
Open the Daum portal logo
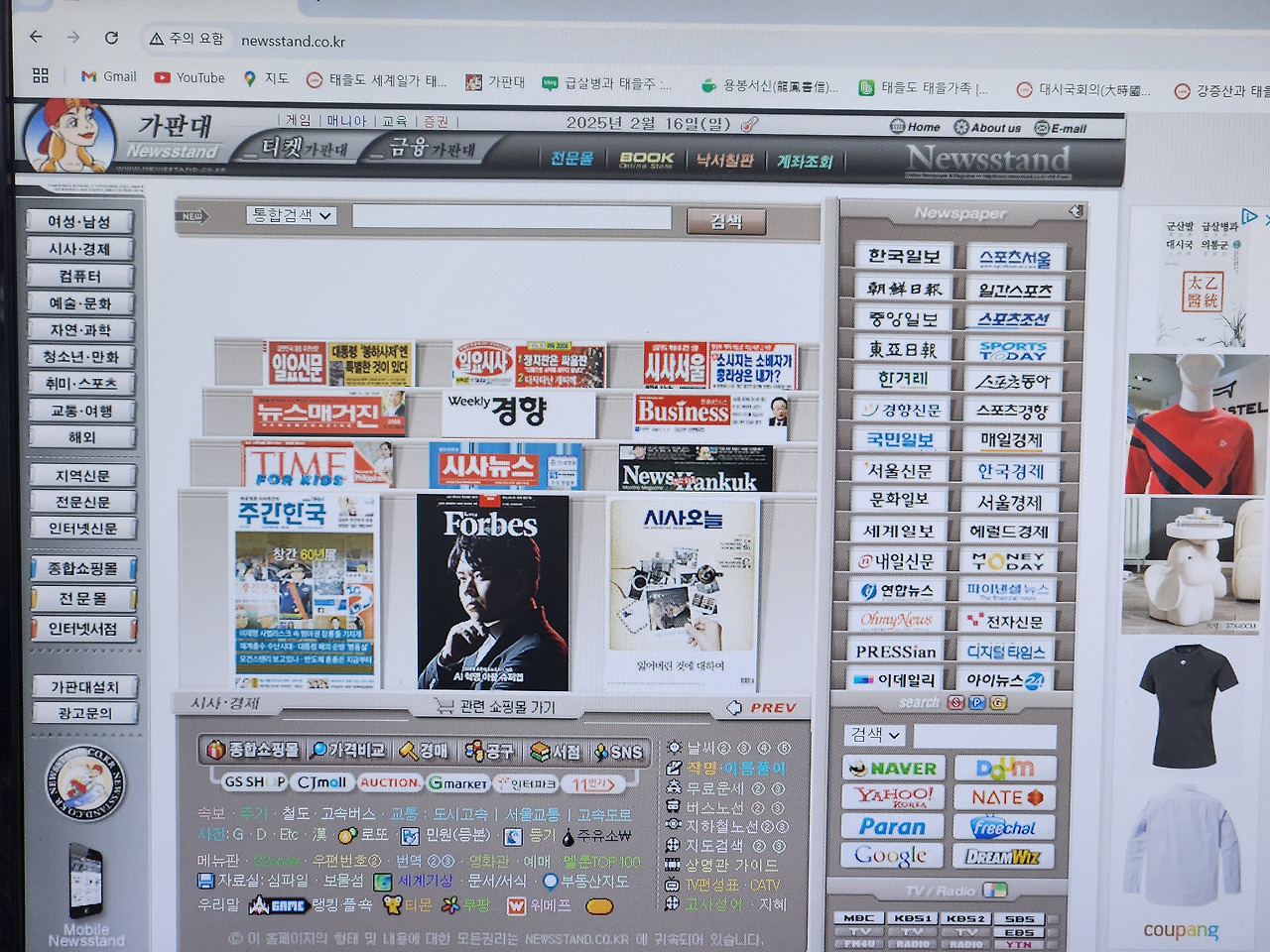coord(1004,769)
